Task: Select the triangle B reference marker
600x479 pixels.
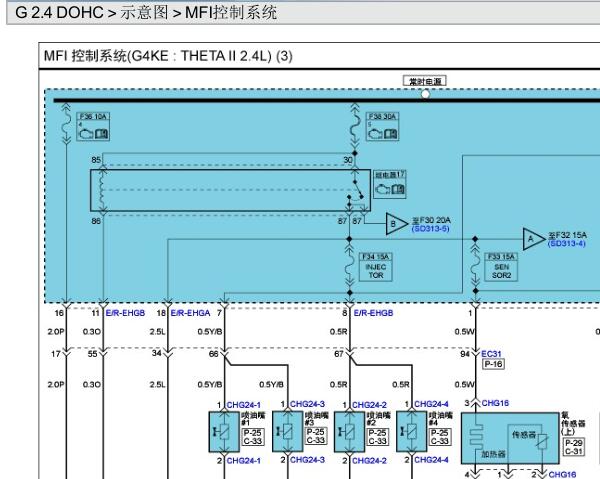Action: pos(396,224)
